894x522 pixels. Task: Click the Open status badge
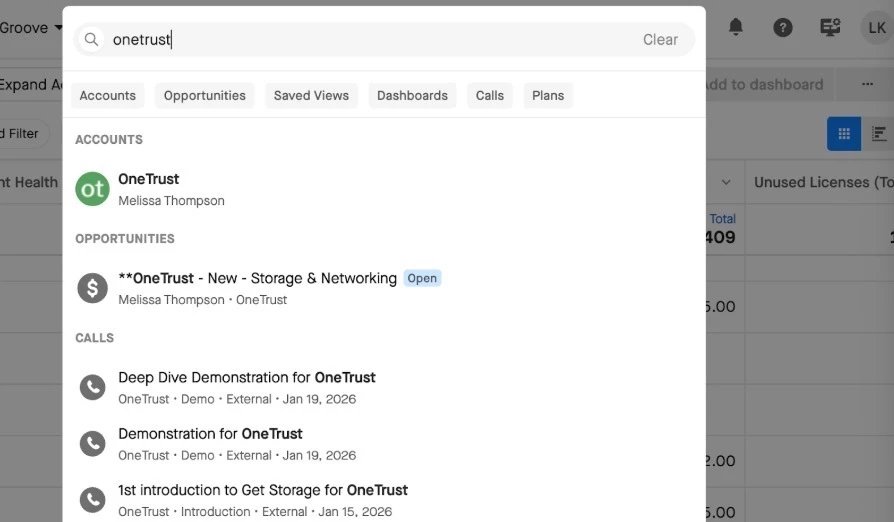(422, 278)
